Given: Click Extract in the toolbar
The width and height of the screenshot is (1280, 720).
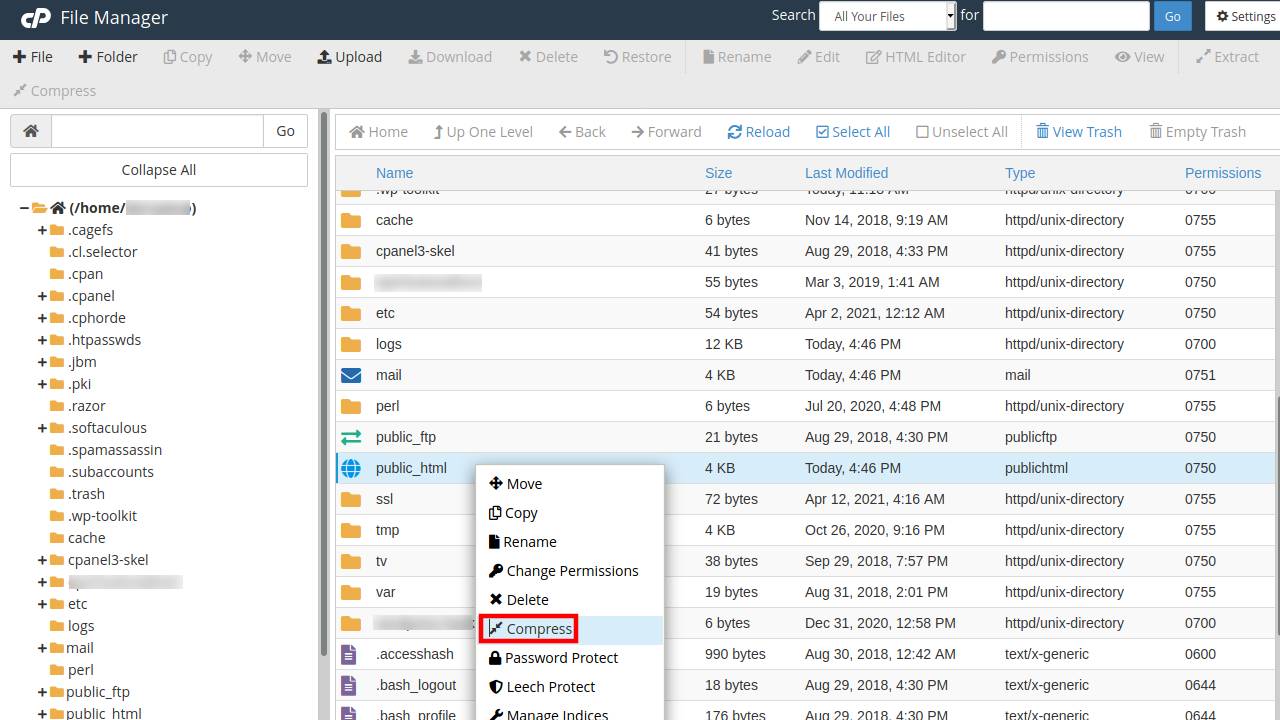Looking at the screenshot, I should click(x=1228, y=57).
